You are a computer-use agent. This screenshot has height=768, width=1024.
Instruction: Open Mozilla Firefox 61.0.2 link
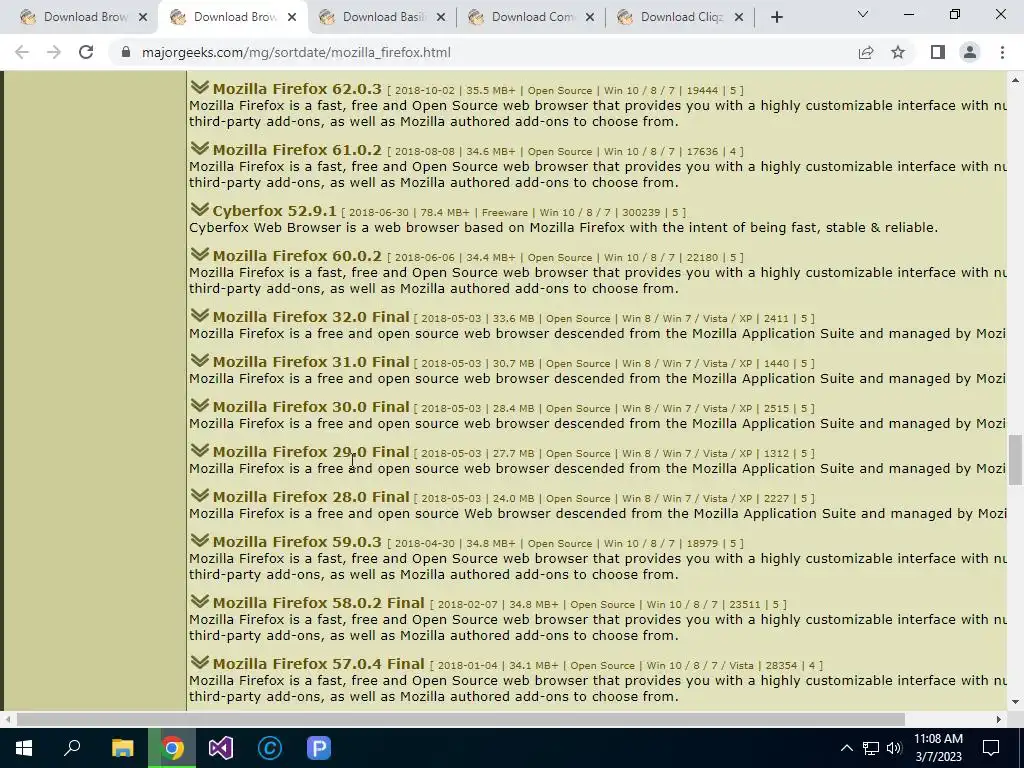[x=297, y=150]
